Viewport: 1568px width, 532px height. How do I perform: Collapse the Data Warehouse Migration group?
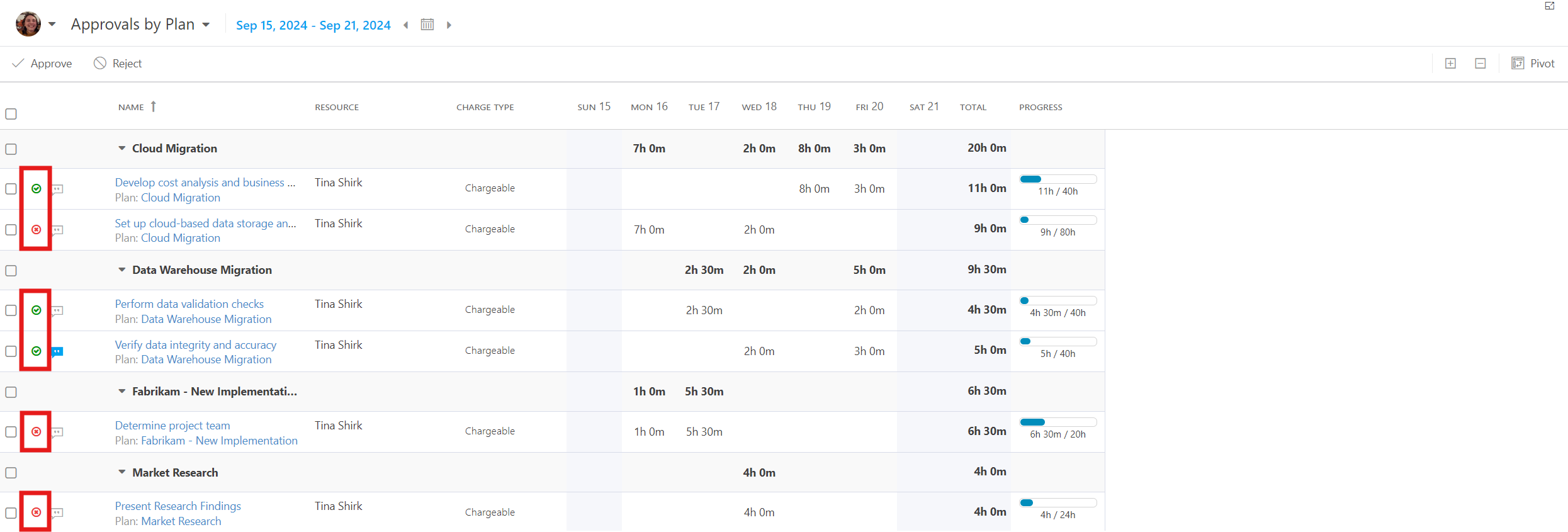point(122,270)
